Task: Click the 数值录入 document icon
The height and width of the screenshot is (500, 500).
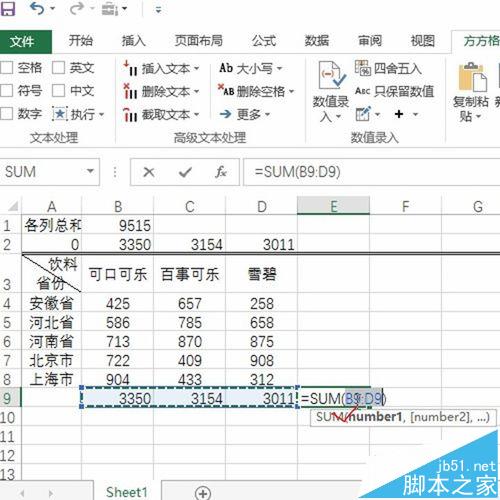Action: pos(331,75)
